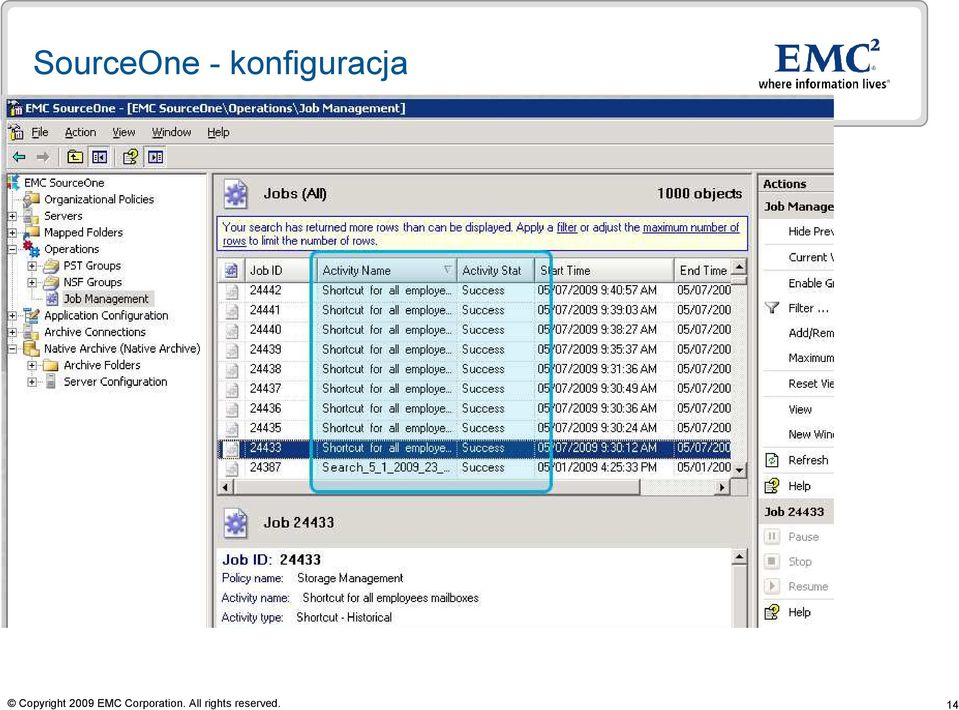Image resolution: width=959 pixels, height=710 pixels.
Task: Click the Organizational Policies folder icon
Action: pos(32,199)
